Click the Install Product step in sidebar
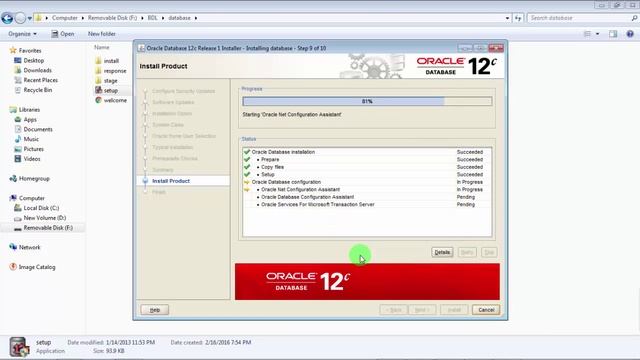The width and height of the screenshot is (640, 360). tap(171, 181)
